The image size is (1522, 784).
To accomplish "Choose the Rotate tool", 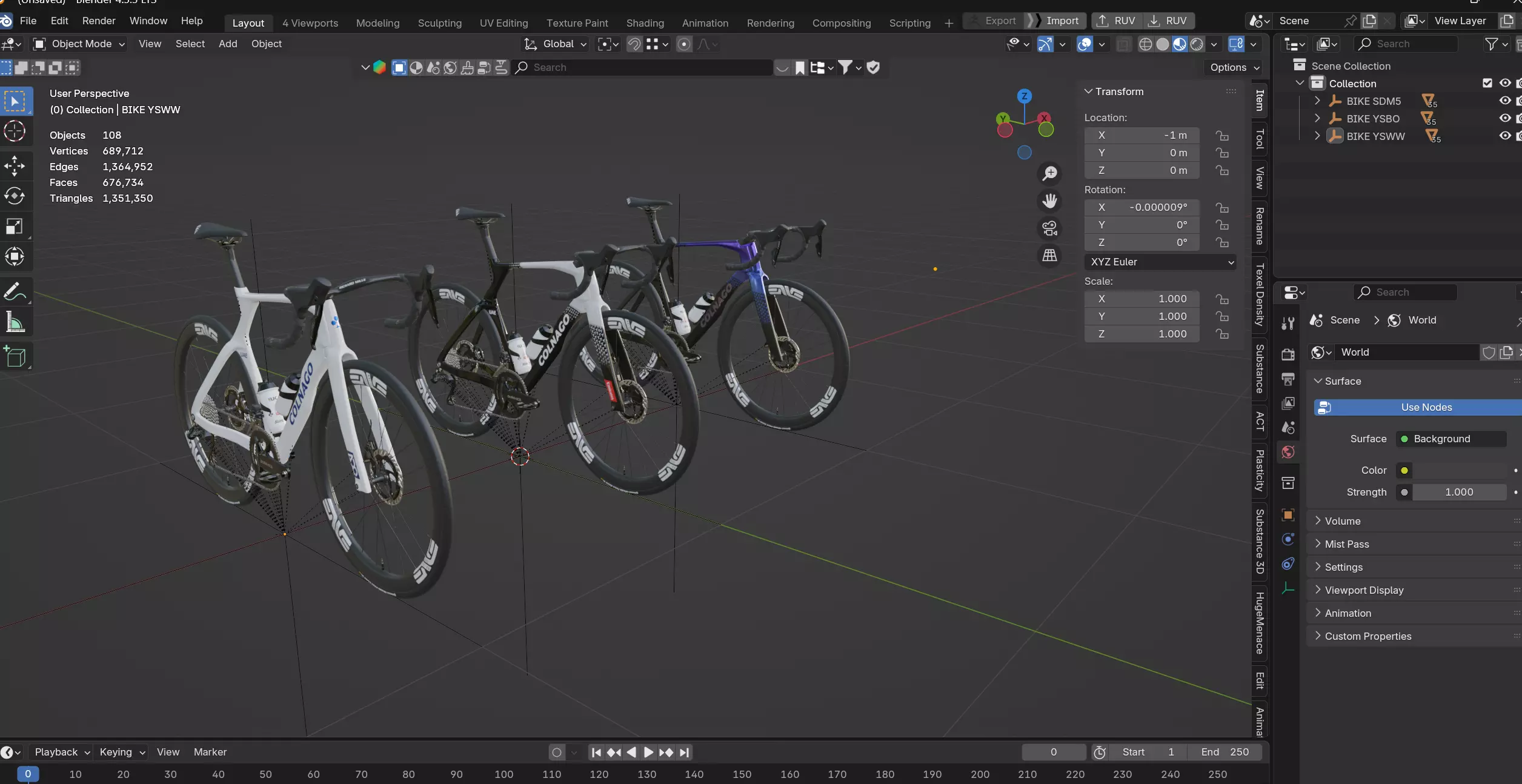I will 15,196.
